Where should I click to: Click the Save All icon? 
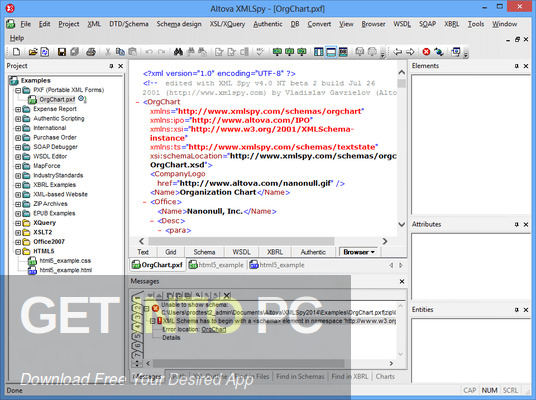point(74,52)
